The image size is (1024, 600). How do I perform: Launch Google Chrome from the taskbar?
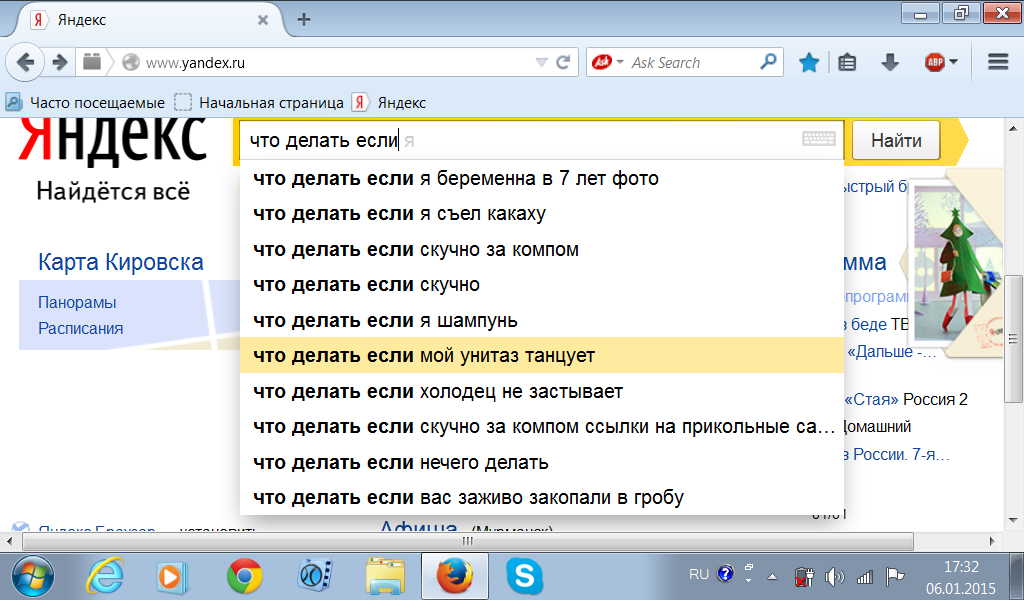click(244, 577)
